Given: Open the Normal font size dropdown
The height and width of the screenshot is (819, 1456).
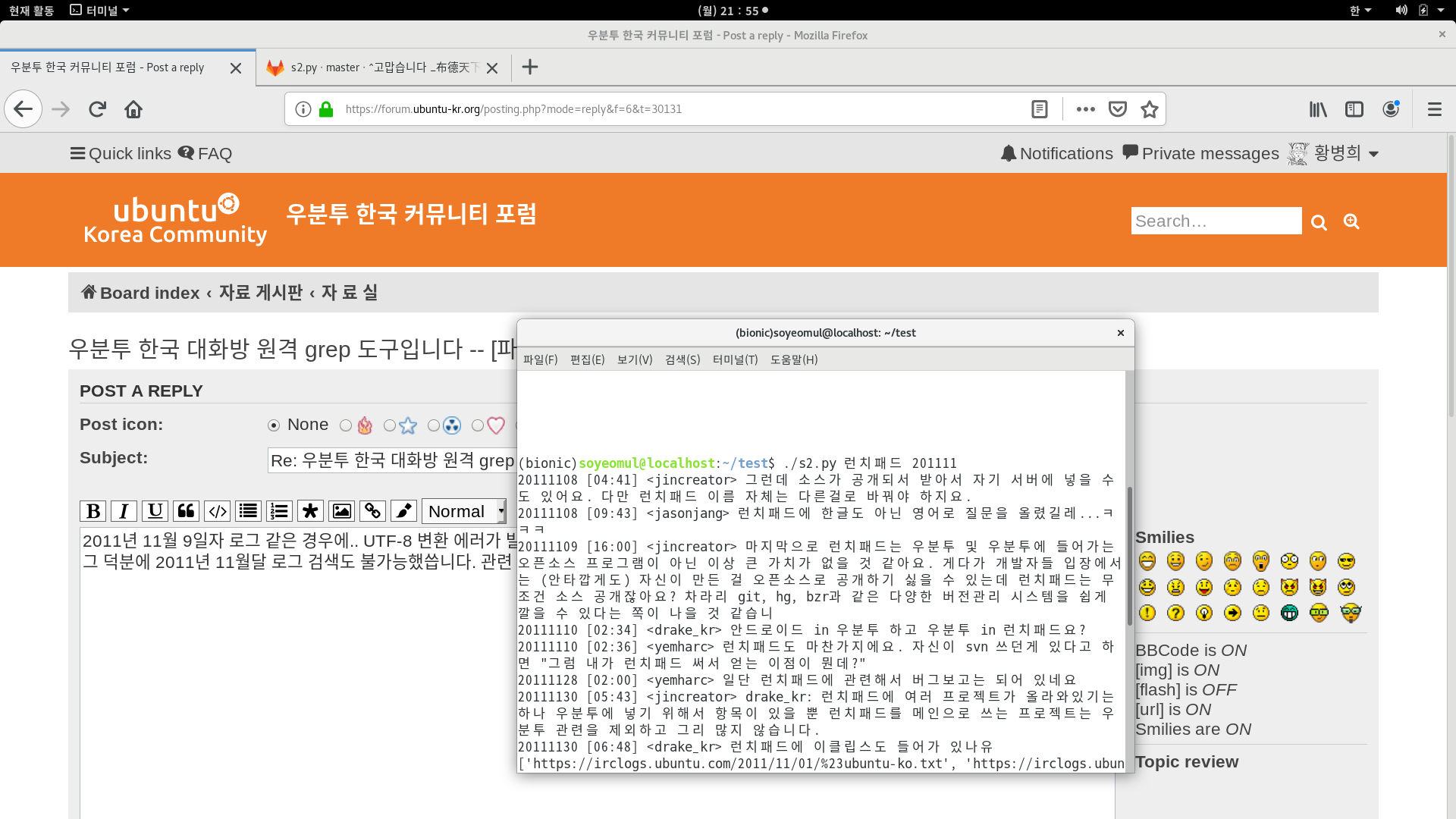Looking at the screenshot, I should (463, 511).
